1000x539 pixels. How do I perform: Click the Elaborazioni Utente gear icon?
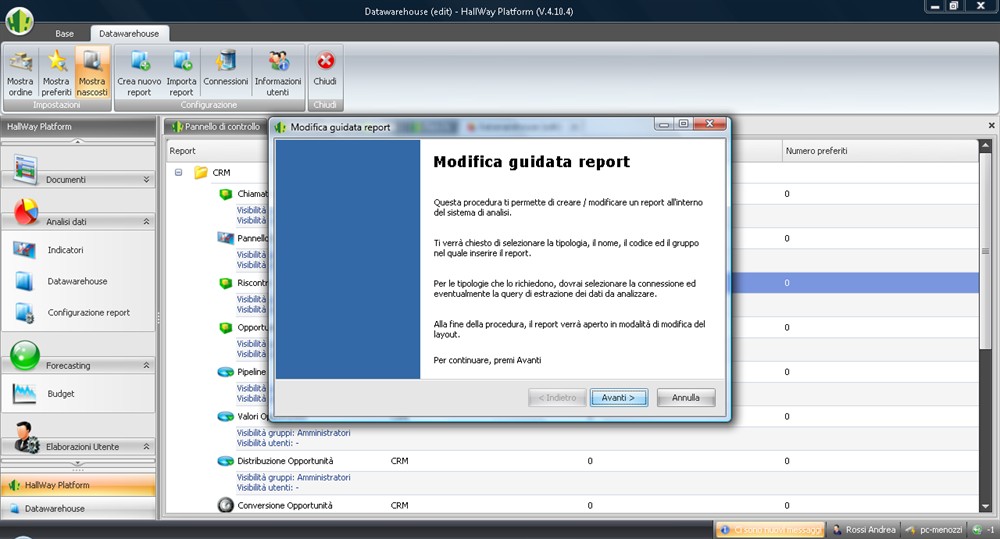click(27, 437)
